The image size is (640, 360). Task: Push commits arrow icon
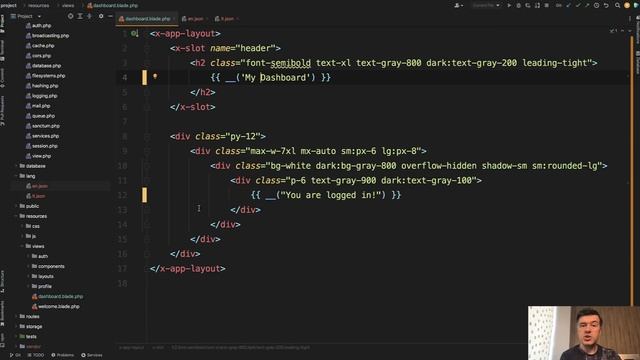click(587, 5)
